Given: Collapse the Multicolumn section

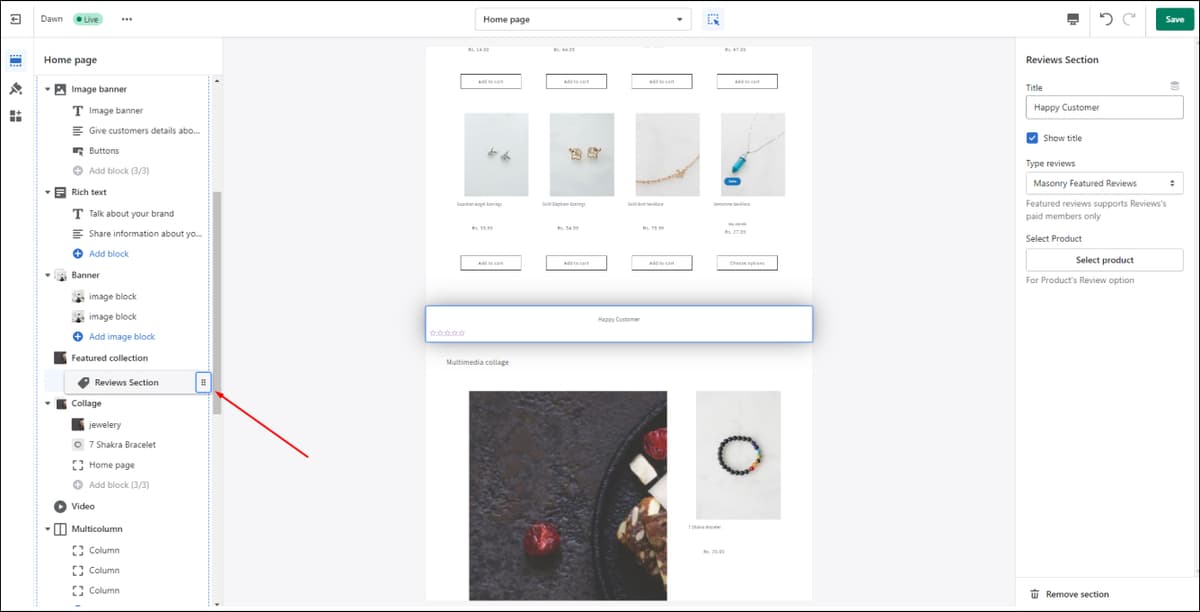Looking at the screenshot, I should (x=47, y=529).
